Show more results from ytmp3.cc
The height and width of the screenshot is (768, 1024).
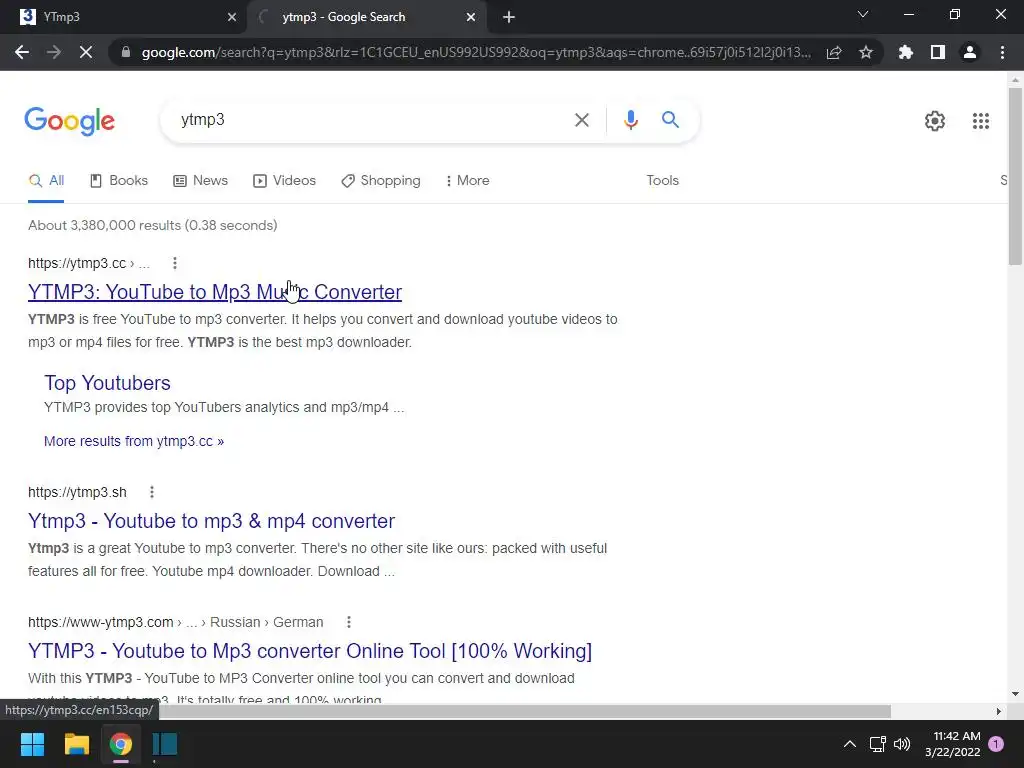(x=134, y=441)
